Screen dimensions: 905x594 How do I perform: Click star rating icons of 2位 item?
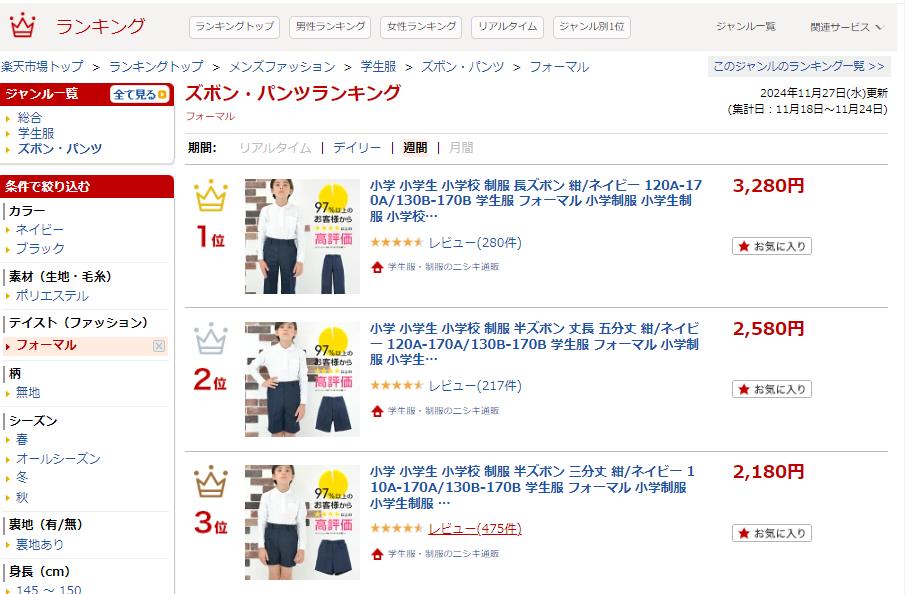(397, 386)
